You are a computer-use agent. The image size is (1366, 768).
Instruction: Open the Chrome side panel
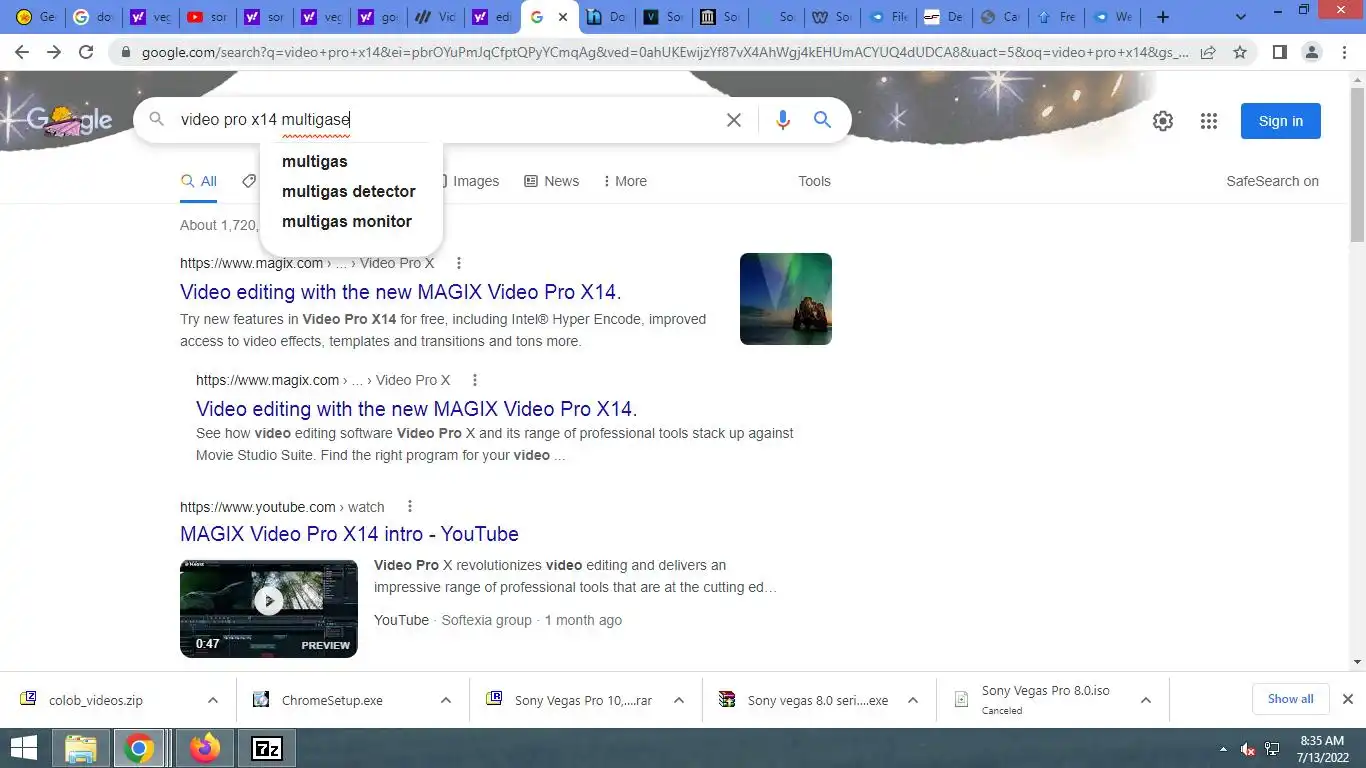1279,52
